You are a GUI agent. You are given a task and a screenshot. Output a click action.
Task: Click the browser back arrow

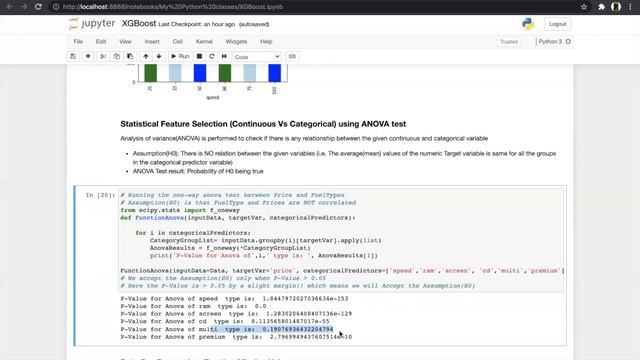(9, 7)
